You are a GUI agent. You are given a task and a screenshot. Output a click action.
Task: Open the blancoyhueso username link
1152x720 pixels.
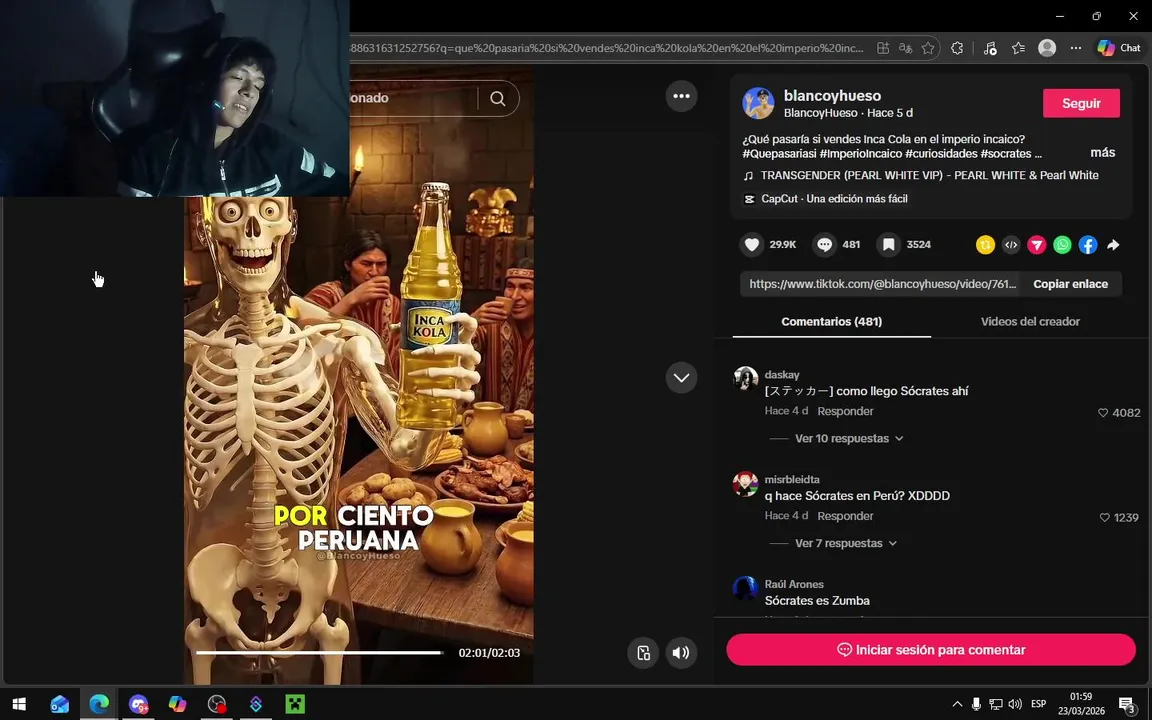[x=832, y=96]
